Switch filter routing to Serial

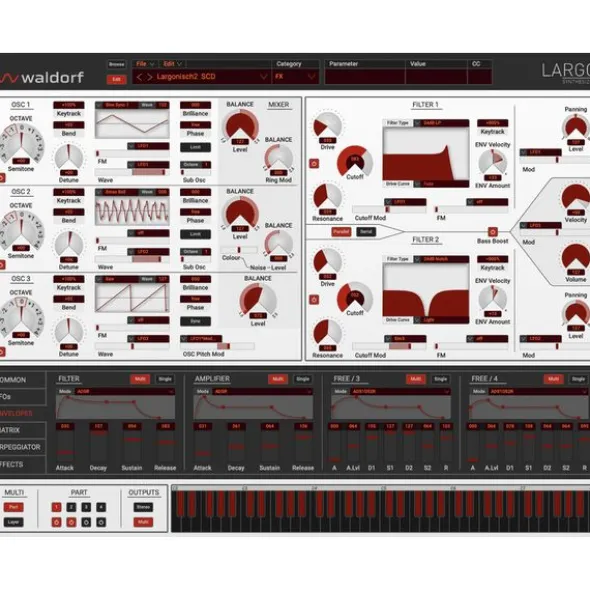coord(366,231)
